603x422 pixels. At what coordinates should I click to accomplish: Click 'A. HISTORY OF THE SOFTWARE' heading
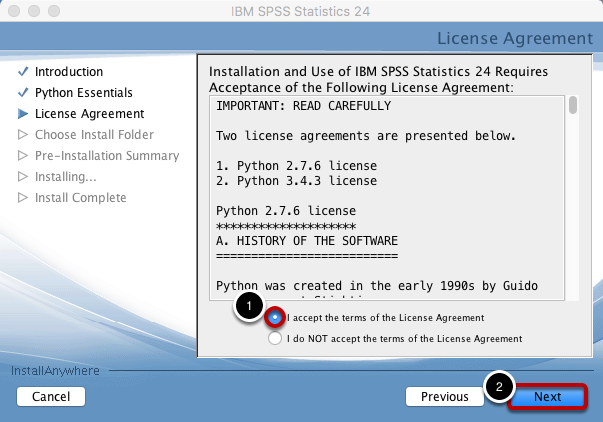point(307,241)
